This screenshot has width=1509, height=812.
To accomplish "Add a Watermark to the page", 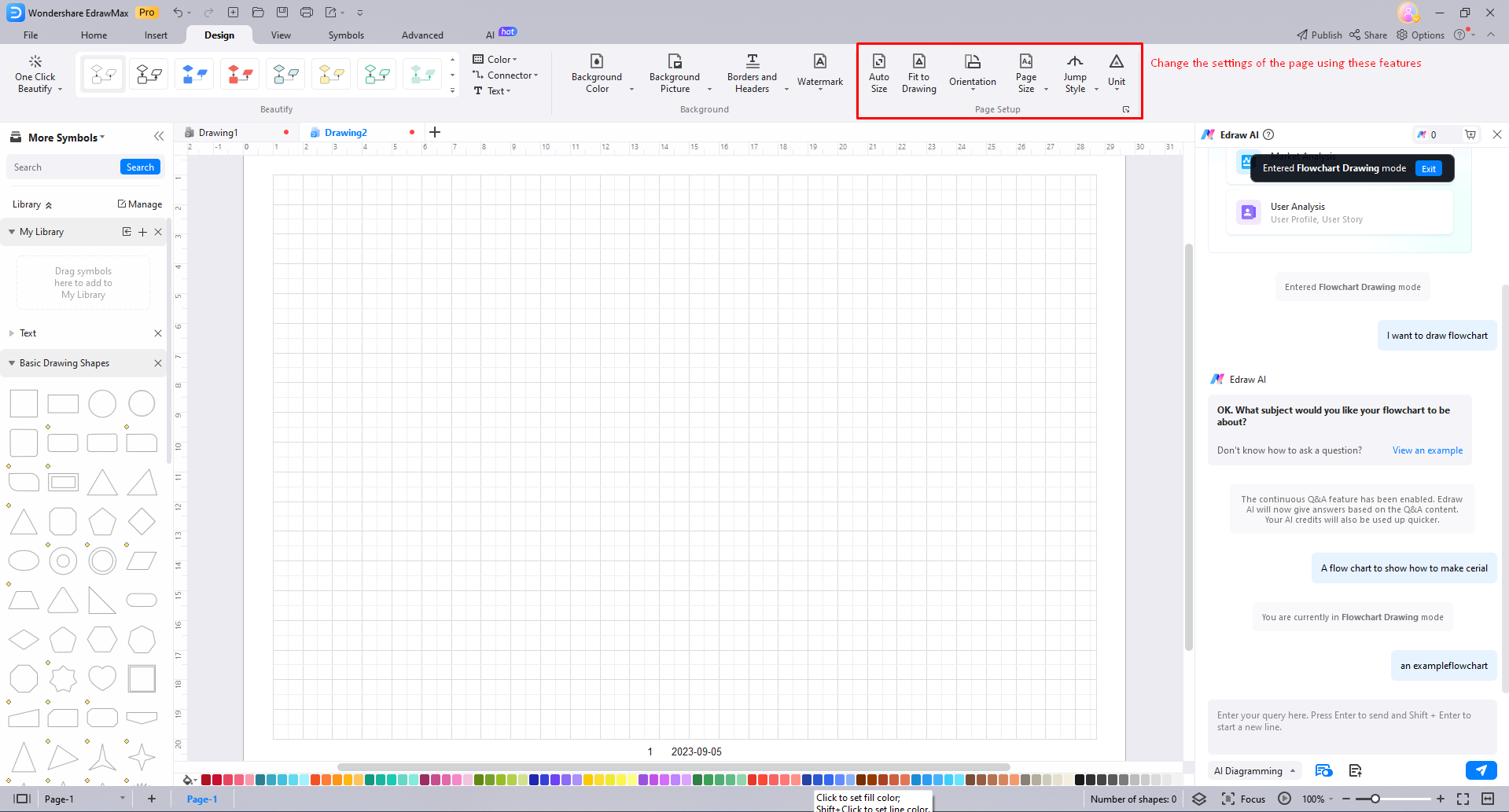I will [x=820, y=74].
